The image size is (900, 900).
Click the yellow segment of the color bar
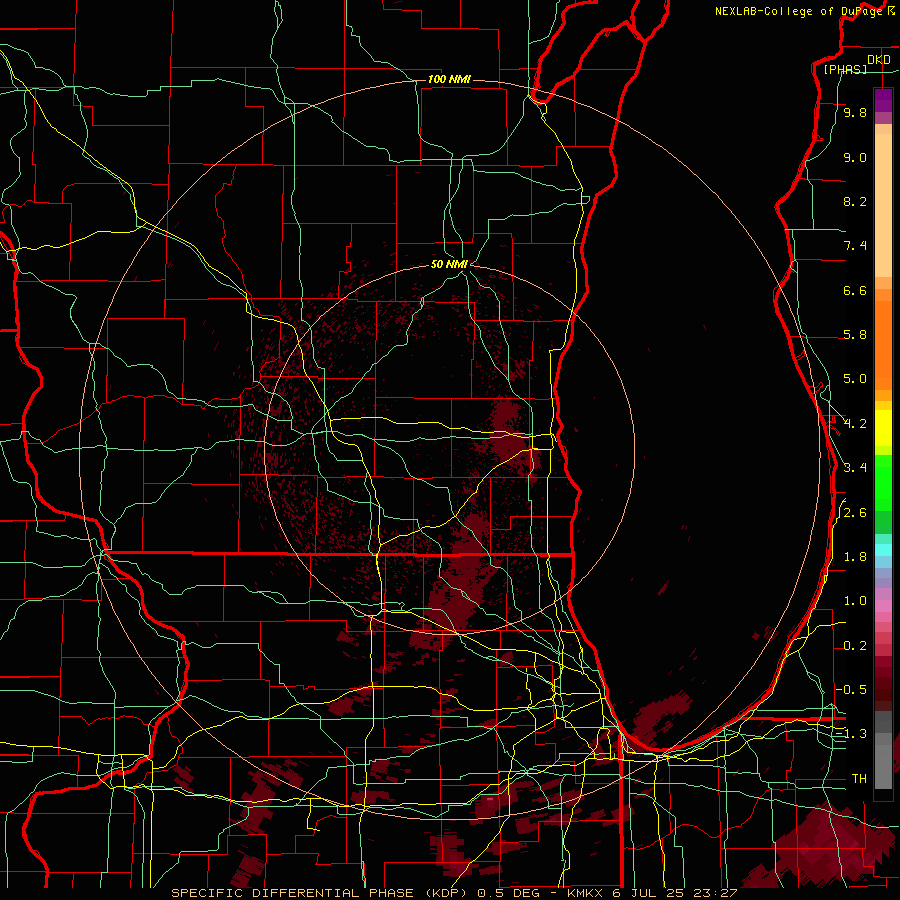click(x=883, y=428)
